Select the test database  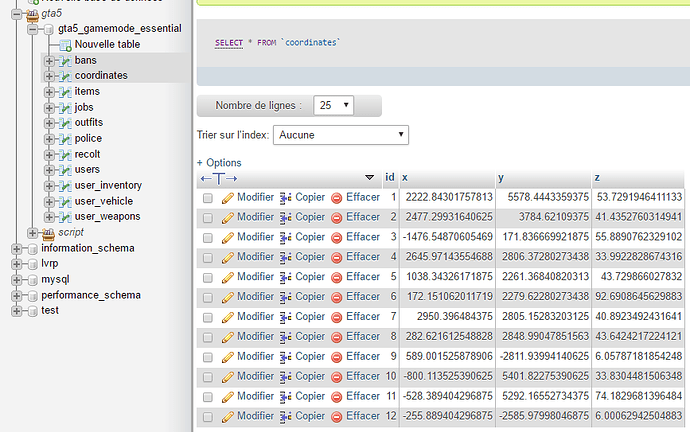pos(50,311)
